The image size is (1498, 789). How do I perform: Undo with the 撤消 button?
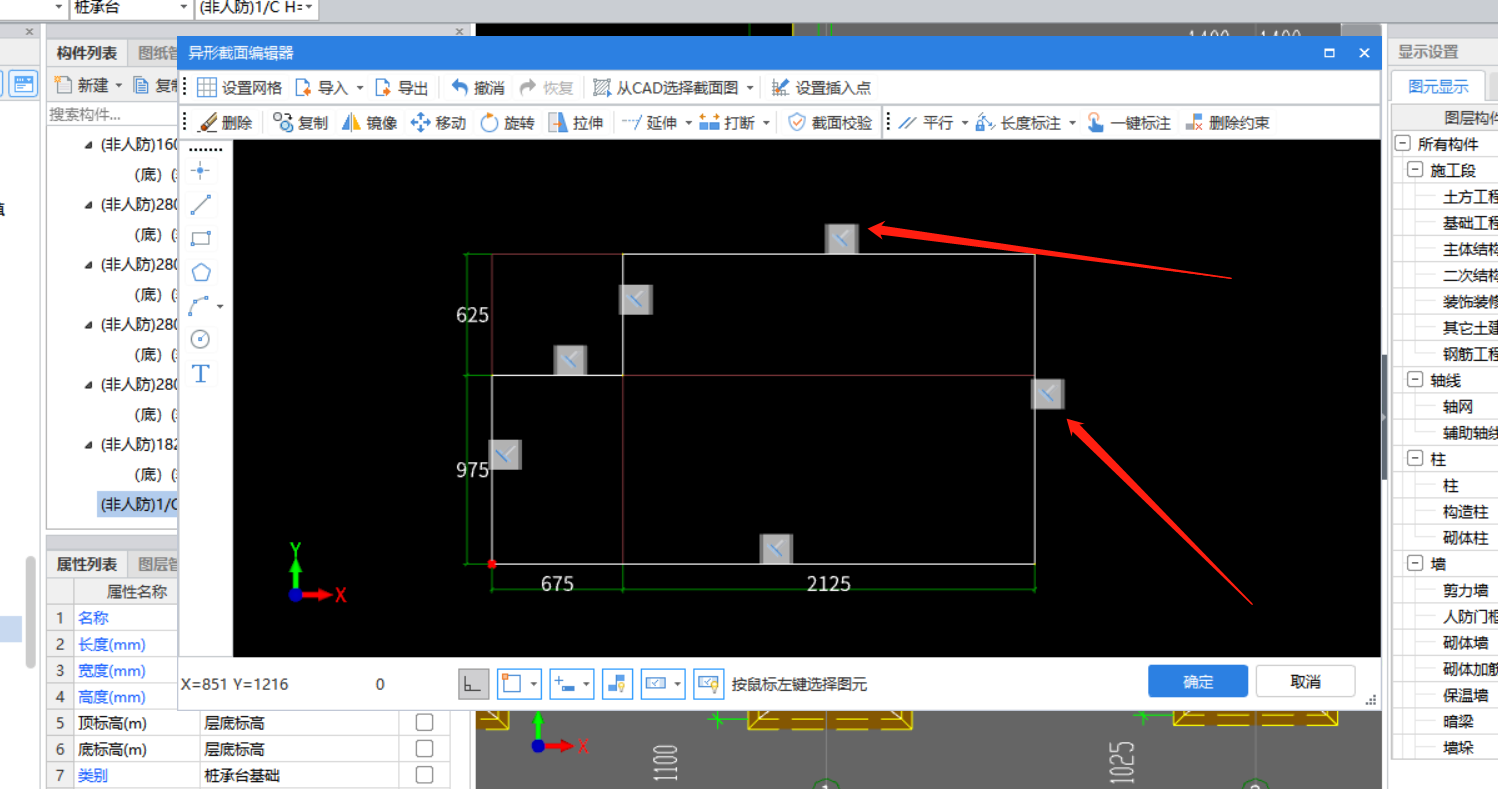(x=478, y=88)
